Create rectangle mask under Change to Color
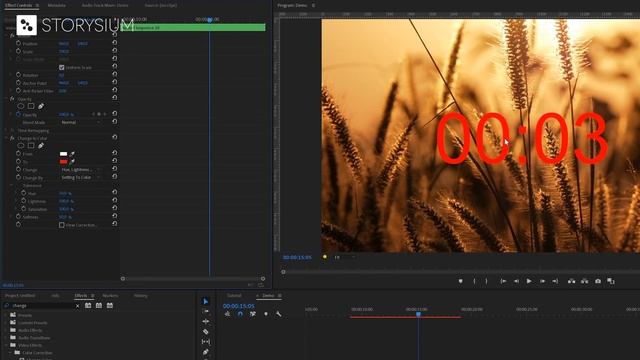 pos(31,145)
